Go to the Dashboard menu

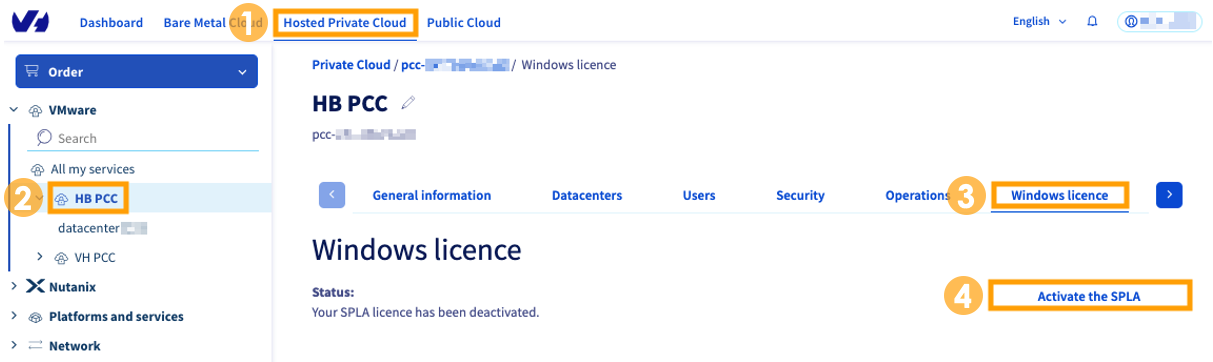click(x=111, y=22)
